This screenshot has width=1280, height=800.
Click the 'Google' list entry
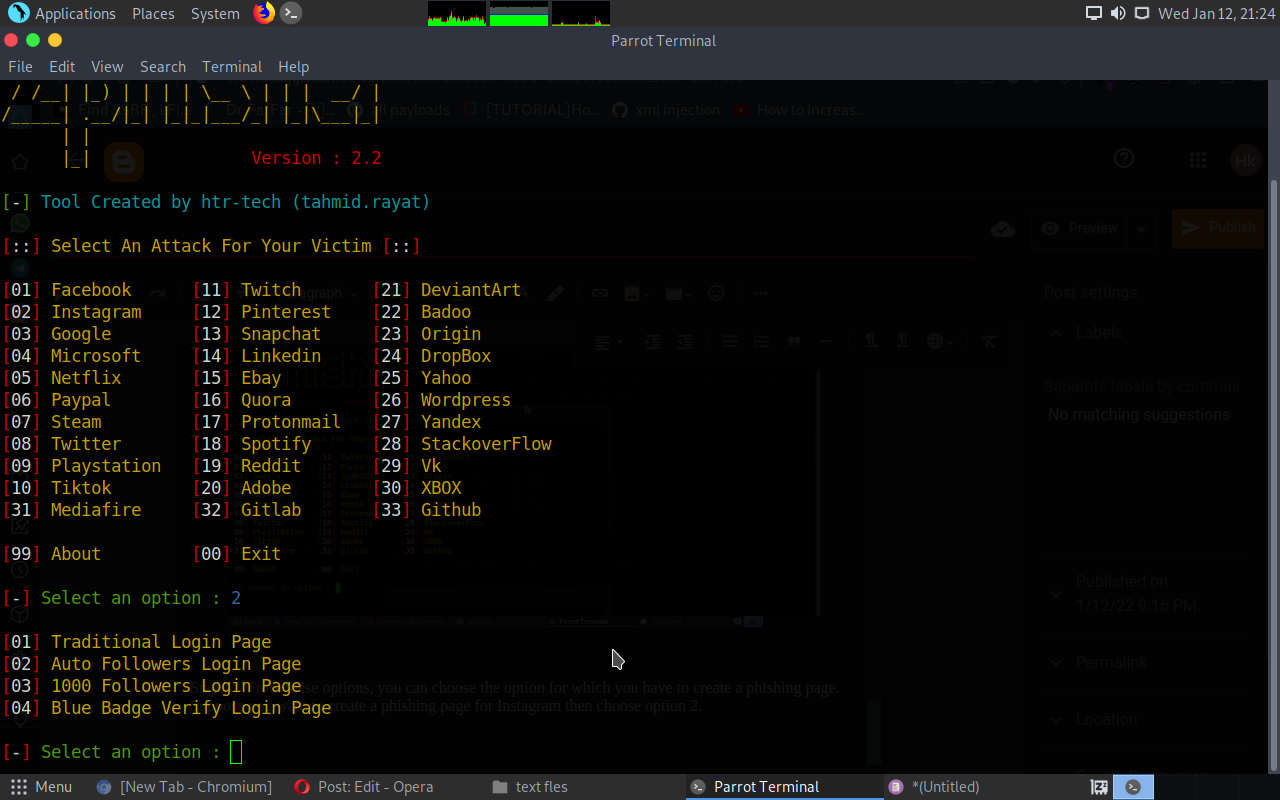click(x=81, y=334)
